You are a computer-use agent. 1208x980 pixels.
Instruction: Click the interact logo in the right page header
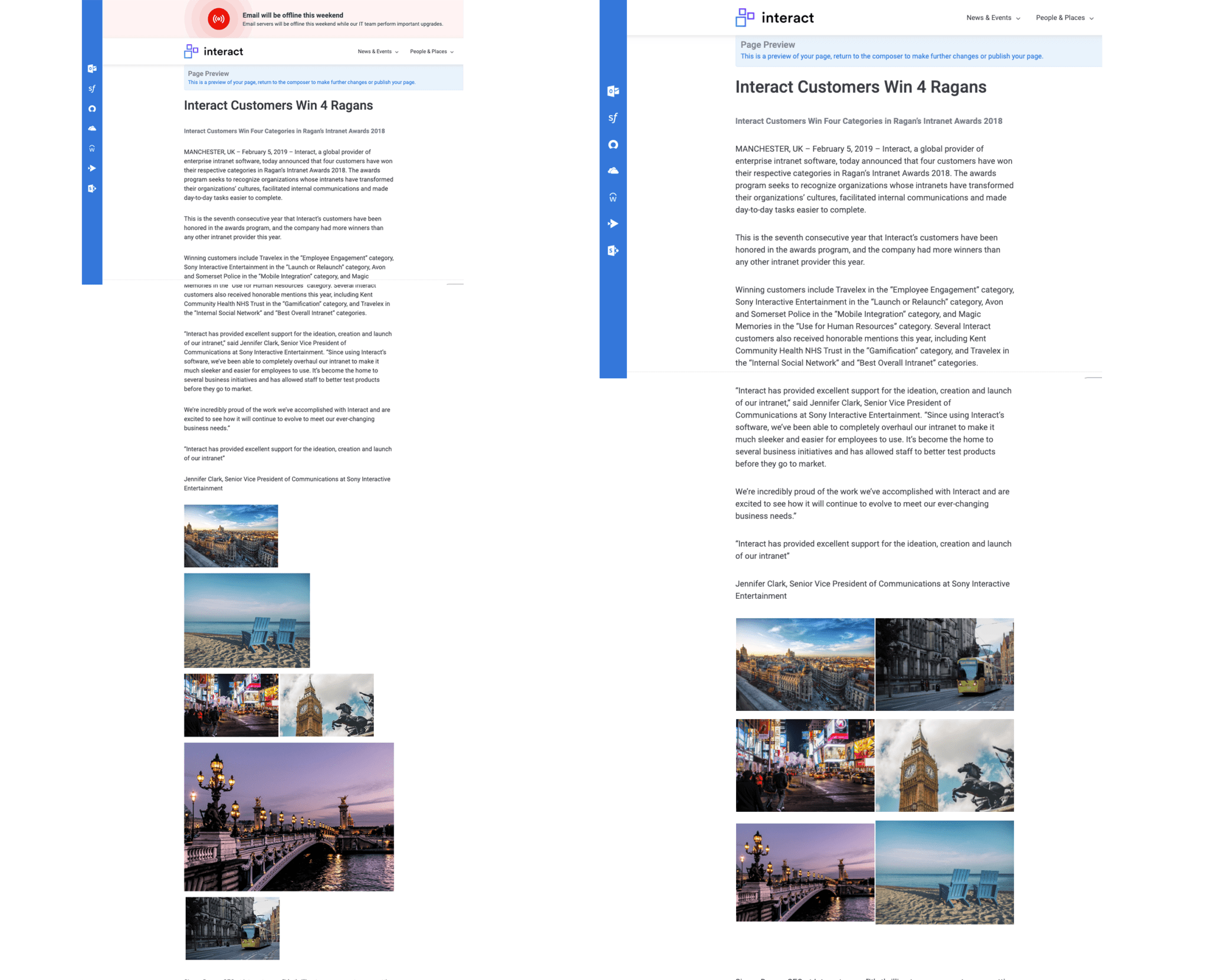(774, 18)
